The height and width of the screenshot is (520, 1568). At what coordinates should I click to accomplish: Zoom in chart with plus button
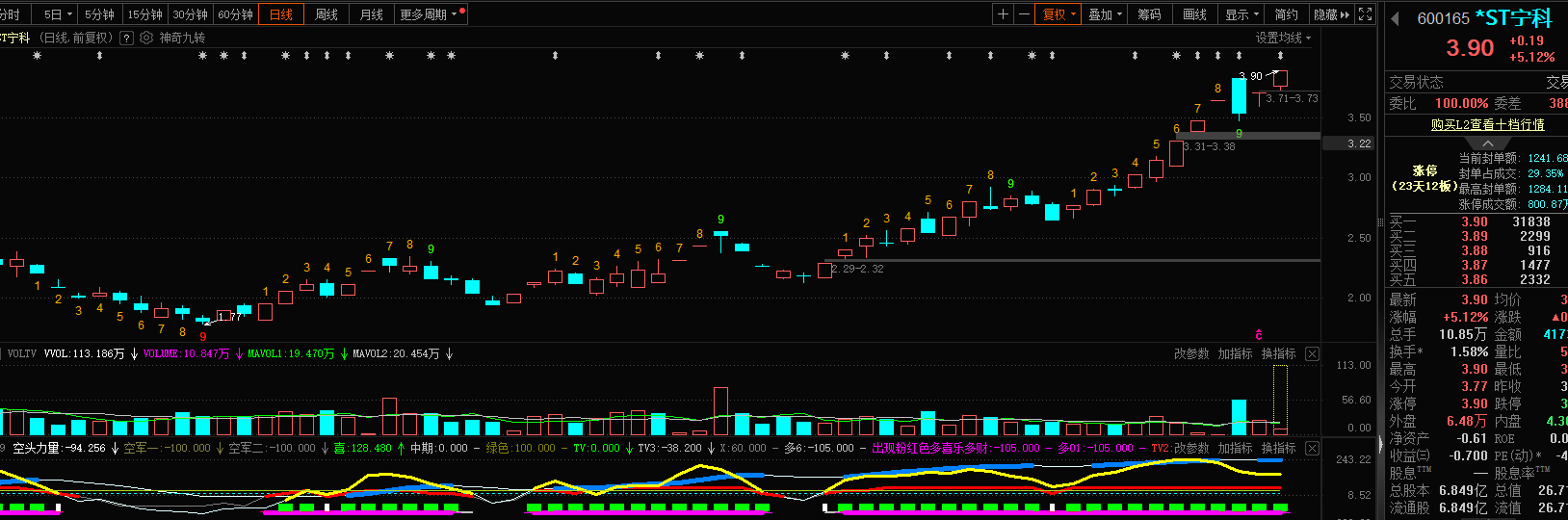pos(1003,14)
